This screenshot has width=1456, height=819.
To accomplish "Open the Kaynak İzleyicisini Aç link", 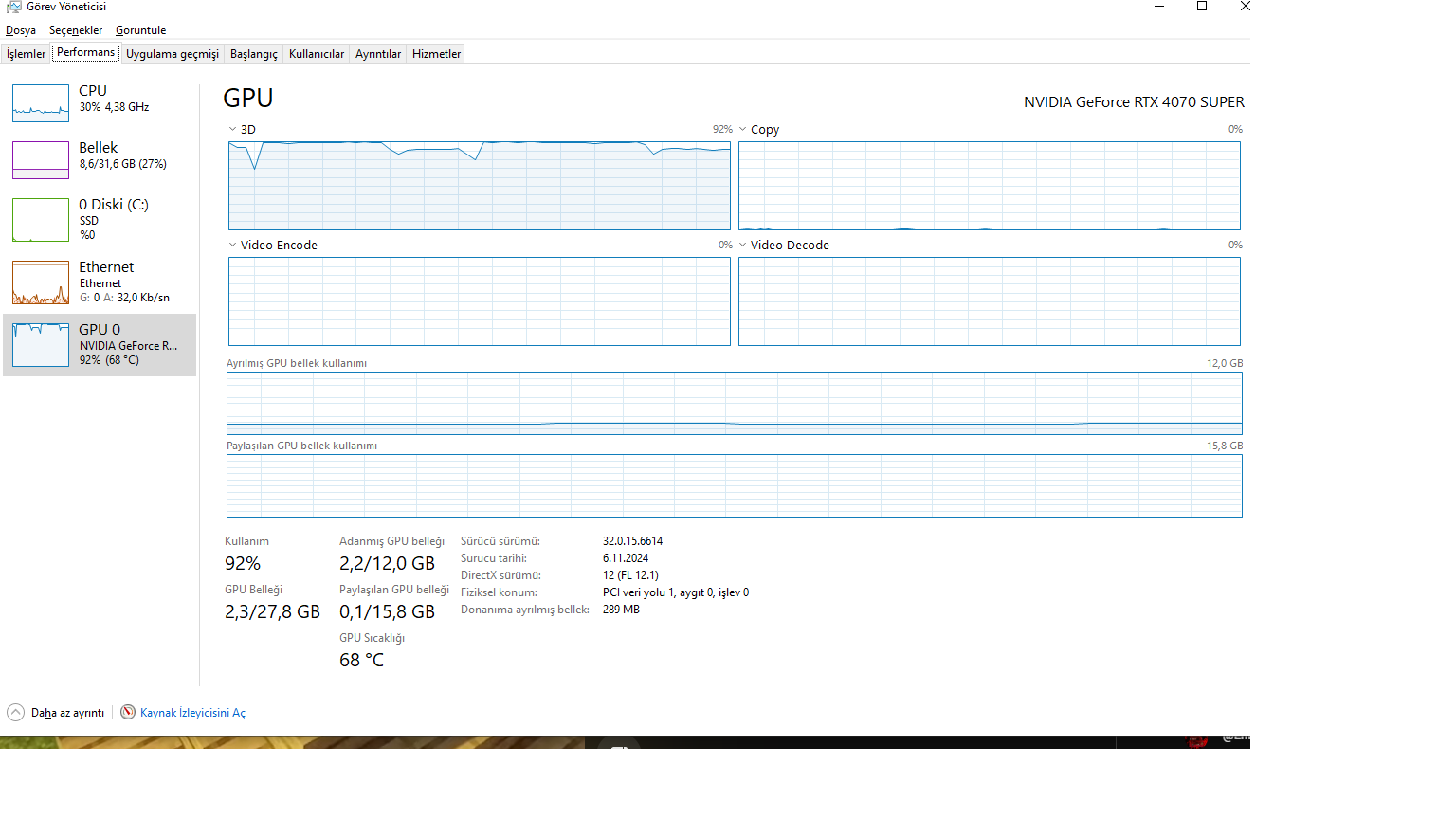I will [192, 713].
